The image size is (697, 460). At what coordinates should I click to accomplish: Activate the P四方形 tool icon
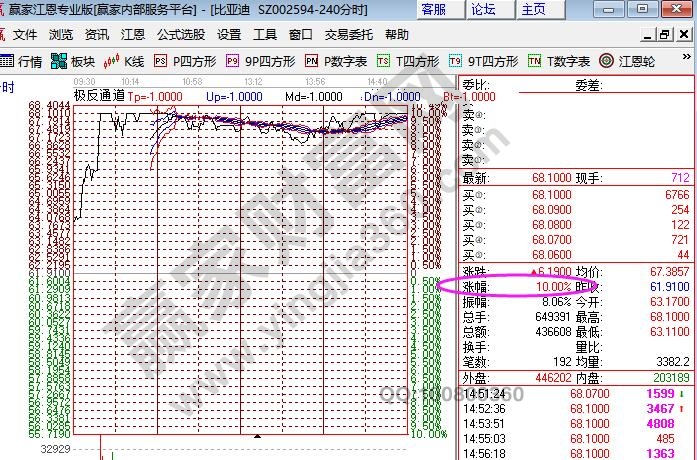click(x=181, y=61)
